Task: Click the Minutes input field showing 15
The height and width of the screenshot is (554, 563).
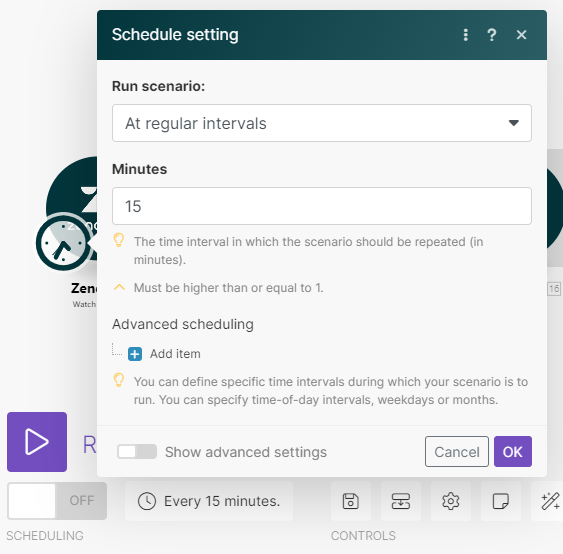Action: 322,206
